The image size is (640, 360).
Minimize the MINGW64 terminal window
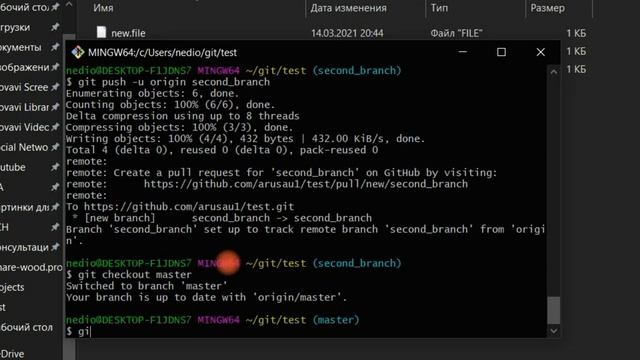point(462,52)
